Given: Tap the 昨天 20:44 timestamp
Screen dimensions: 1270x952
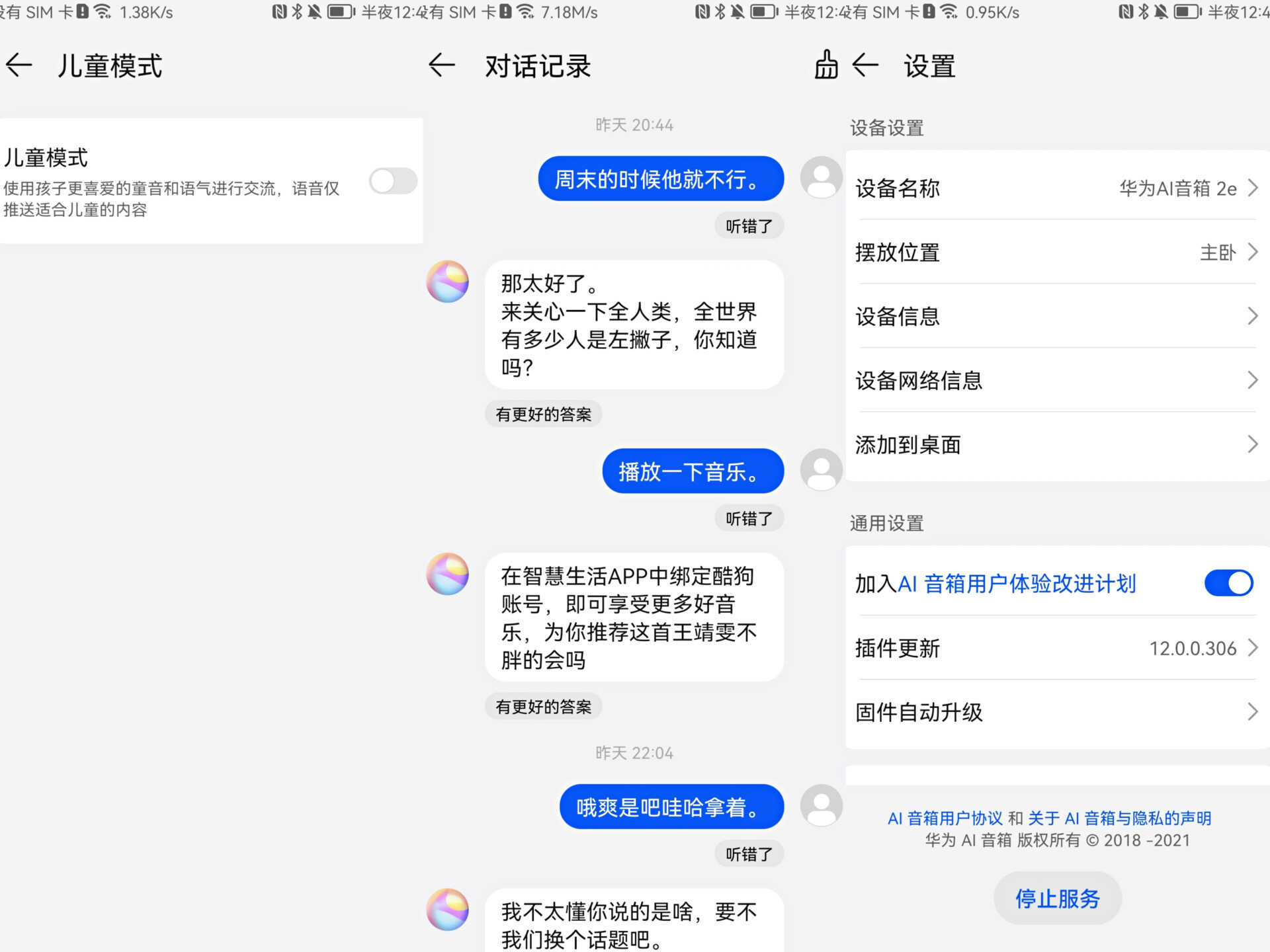Looking at the screenshot, I should [x=634, y=125].
